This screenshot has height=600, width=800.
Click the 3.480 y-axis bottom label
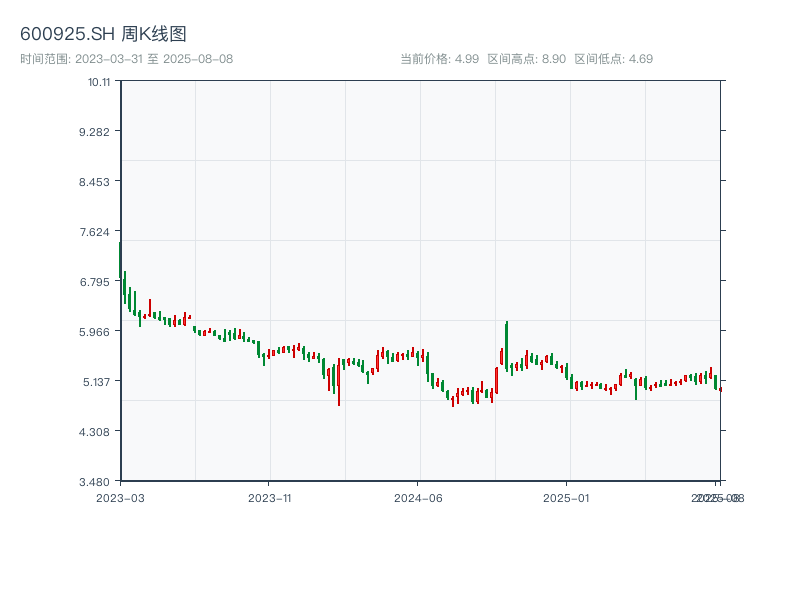click(x=98, y=481)
